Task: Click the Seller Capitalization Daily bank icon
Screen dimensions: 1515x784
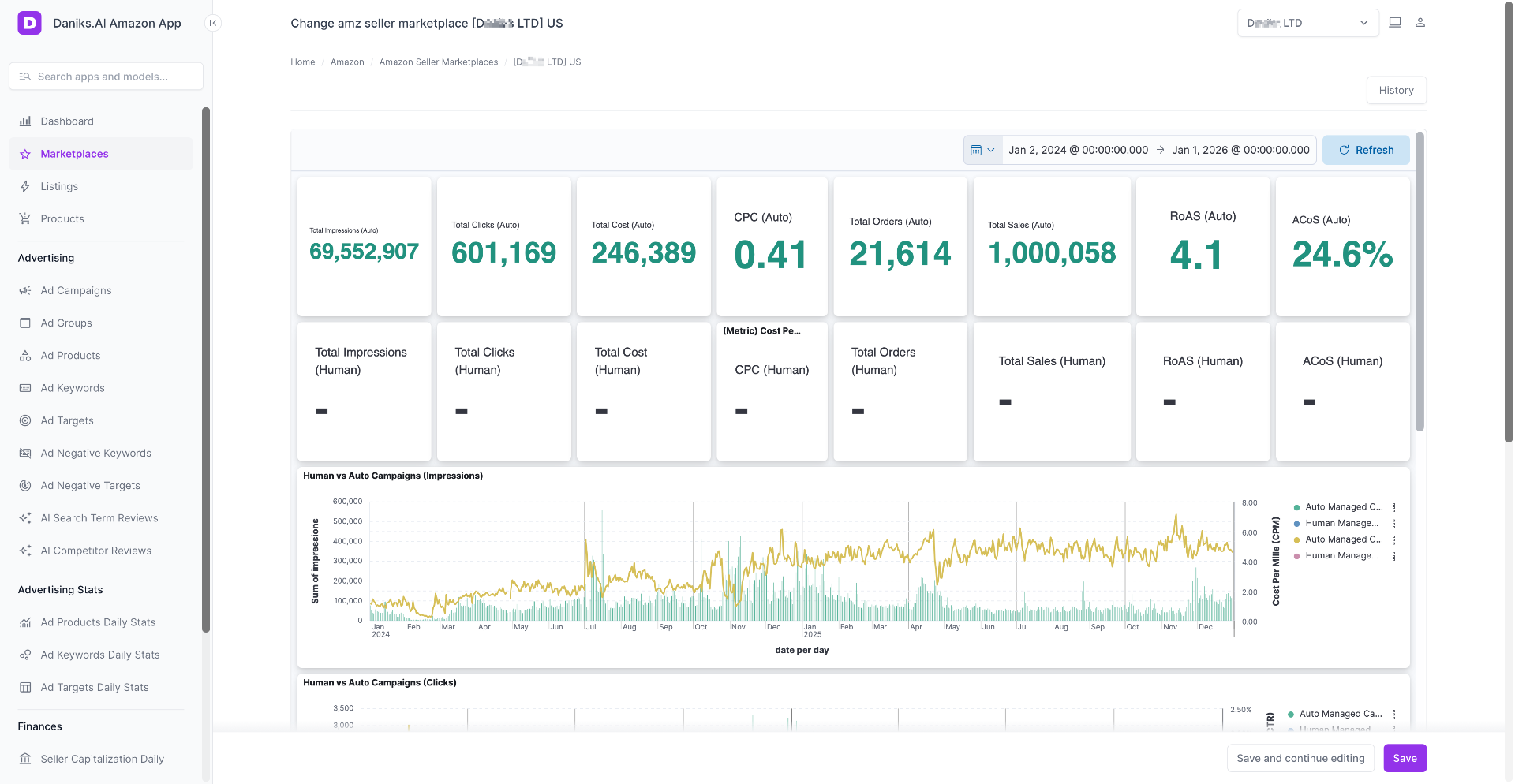Action: (x=25, y=759)
